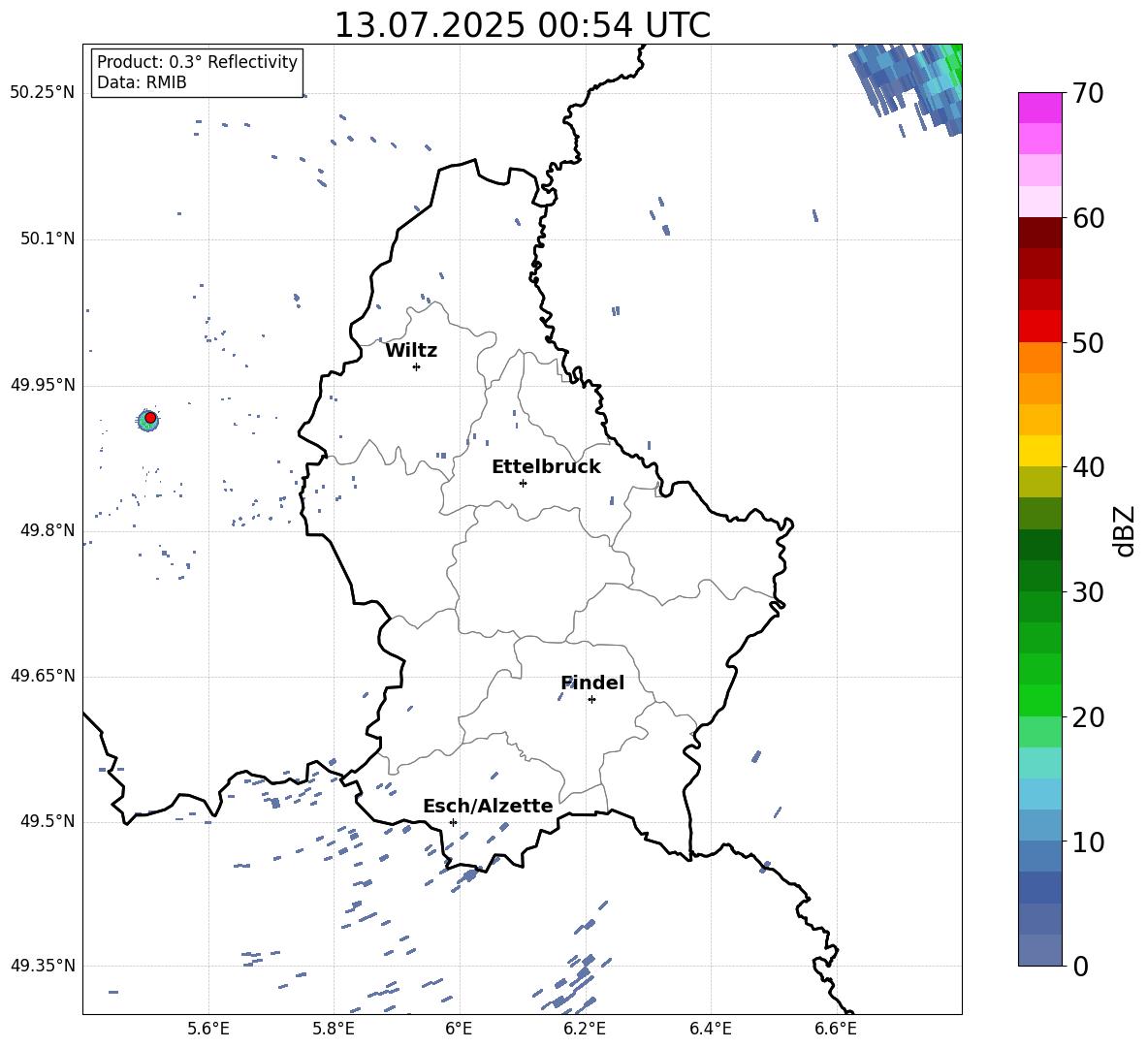Click the 49.8°N latitude label

pos(47,530)
